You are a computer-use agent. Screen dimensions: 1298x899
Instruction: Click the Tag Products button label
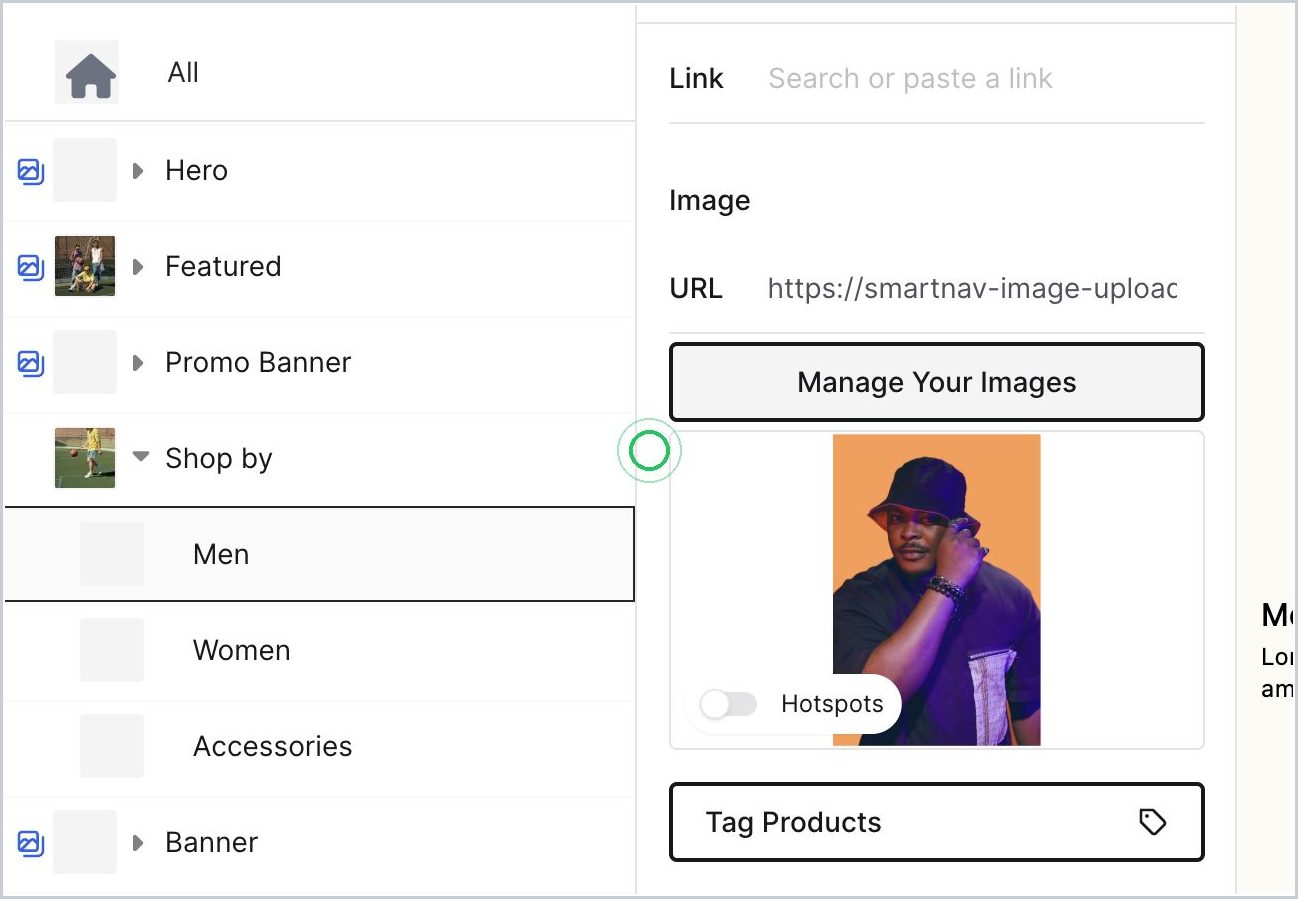point(794,822)
